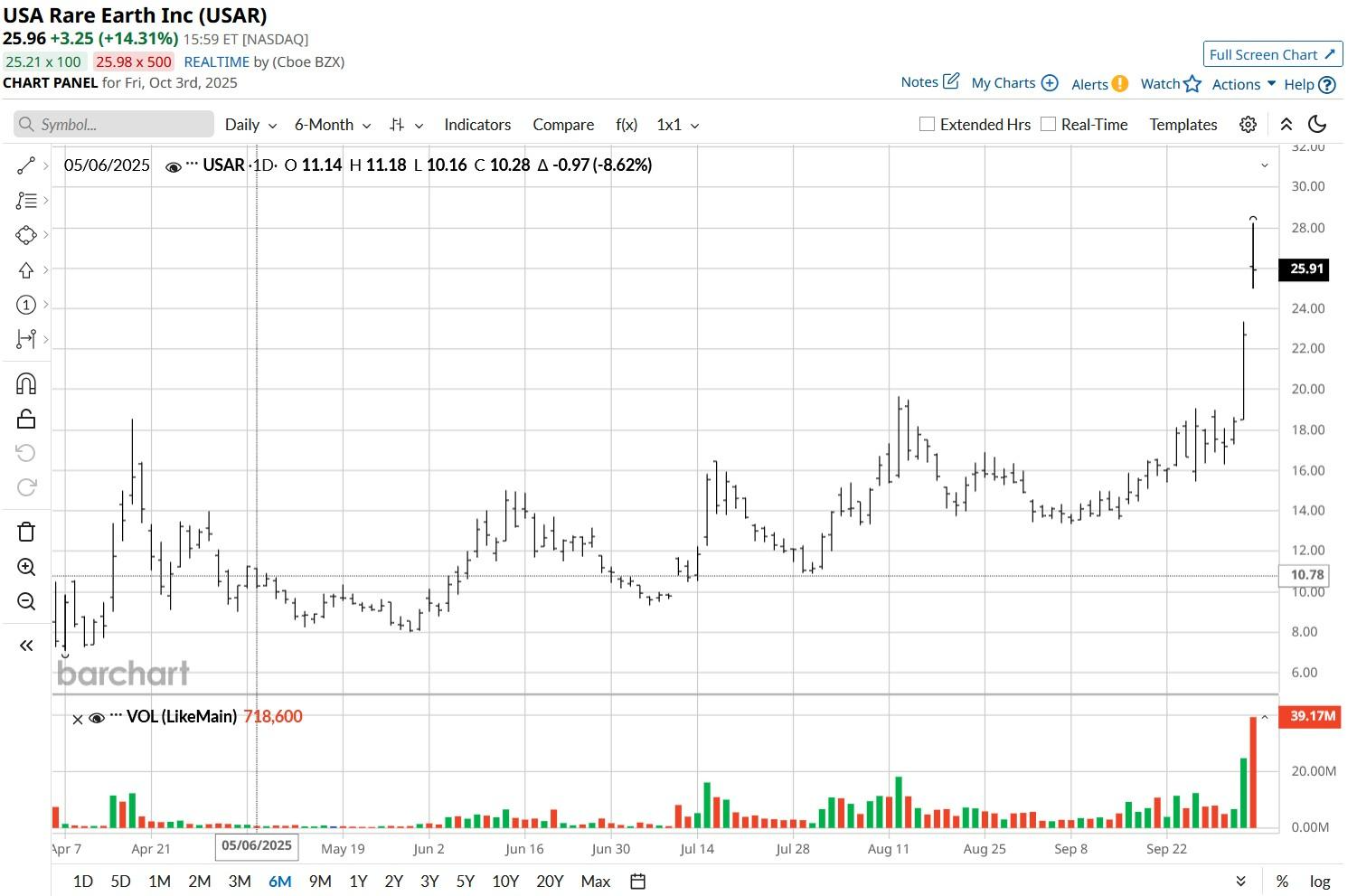Open the Full Screen Chart
This screenshot has height=896, width=1357.
(x=1272, y=54)
